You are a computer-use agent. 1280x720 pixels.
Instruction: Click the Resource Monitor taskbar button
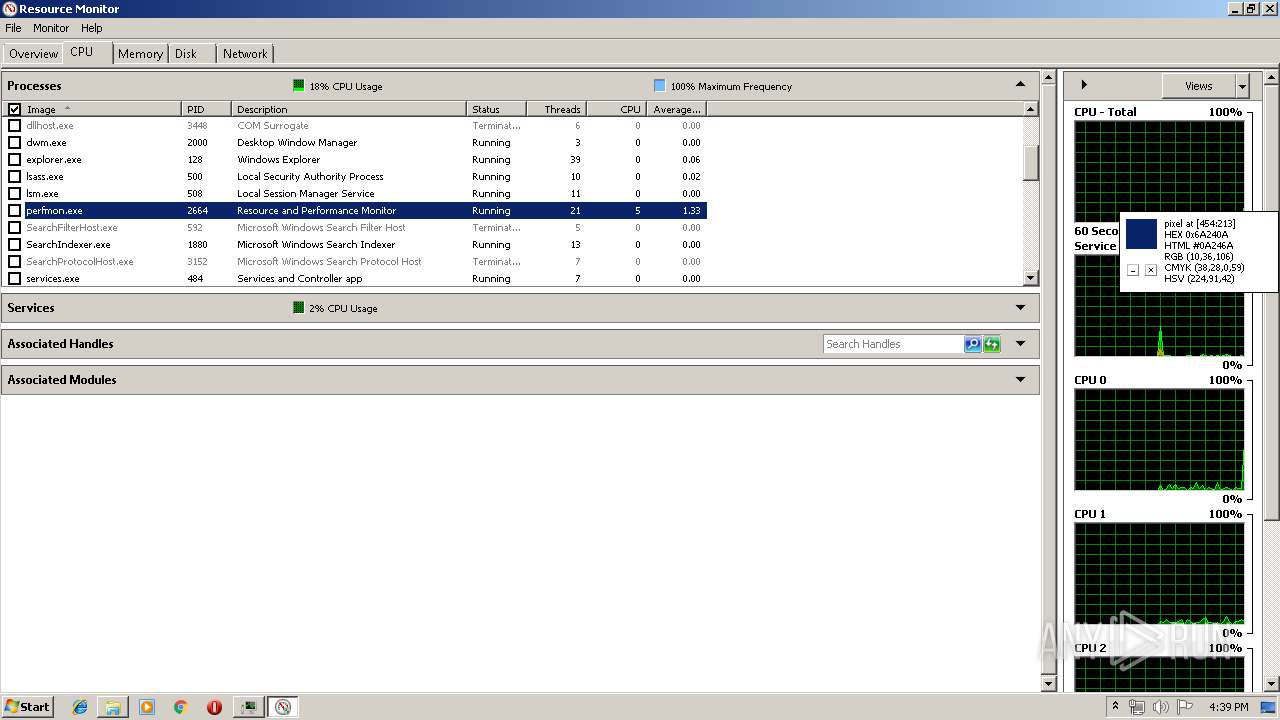[283, 707]
